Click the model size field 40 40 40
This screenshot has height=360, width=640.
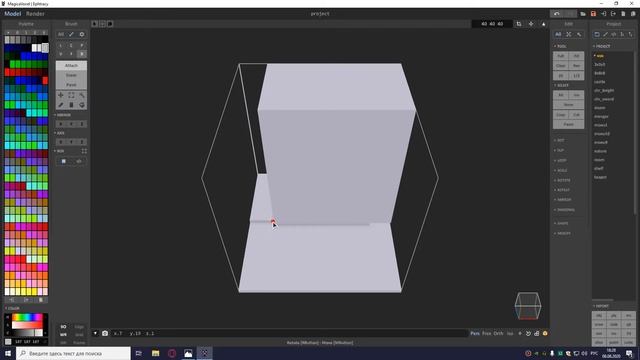click(x=492, y=24)
